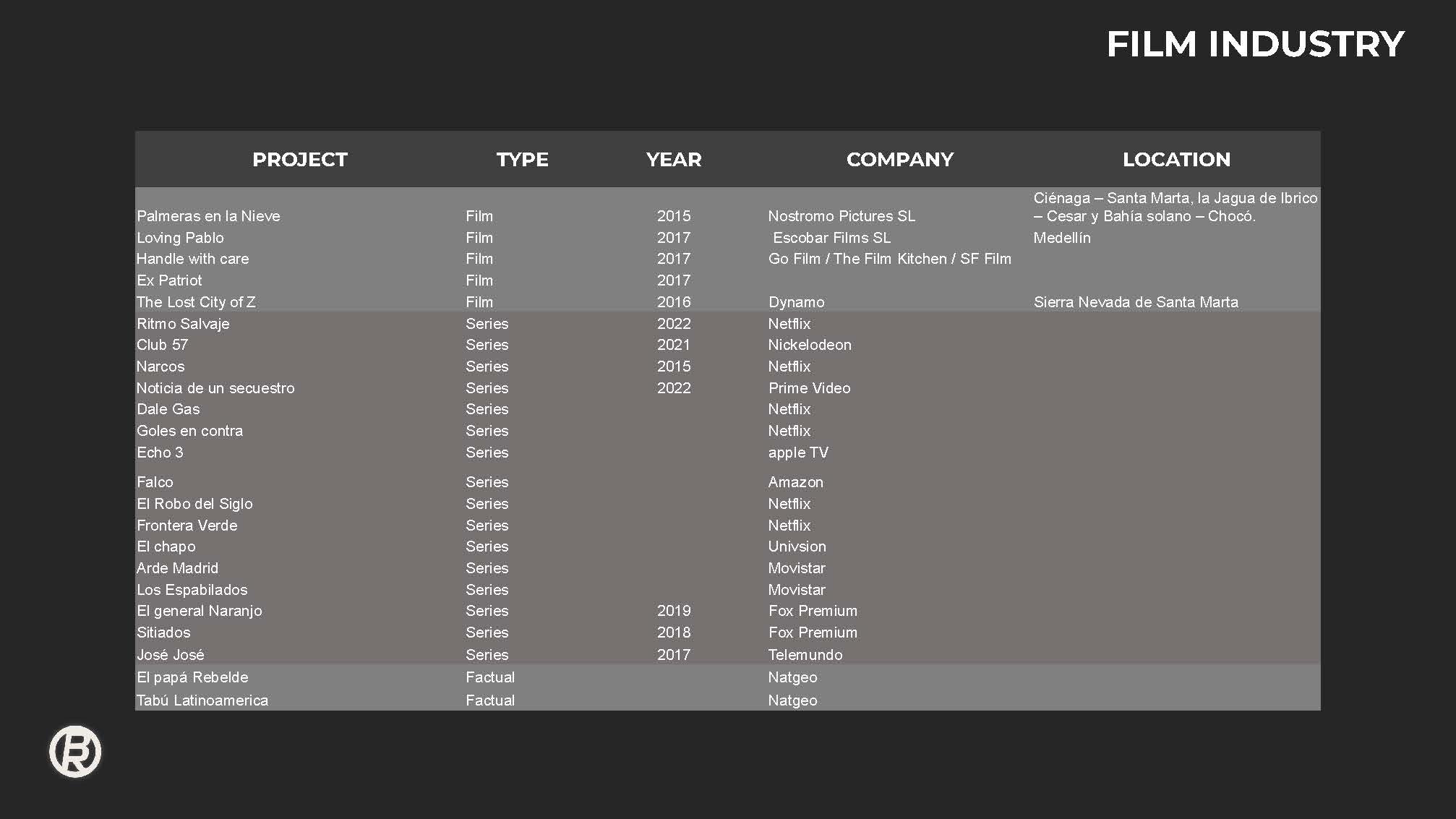Click the 'Escobar Films SL' company cell
Image resolution: width=1456 pixels, height=819 pixels.
pyautogui.click(x=831, y=238)
